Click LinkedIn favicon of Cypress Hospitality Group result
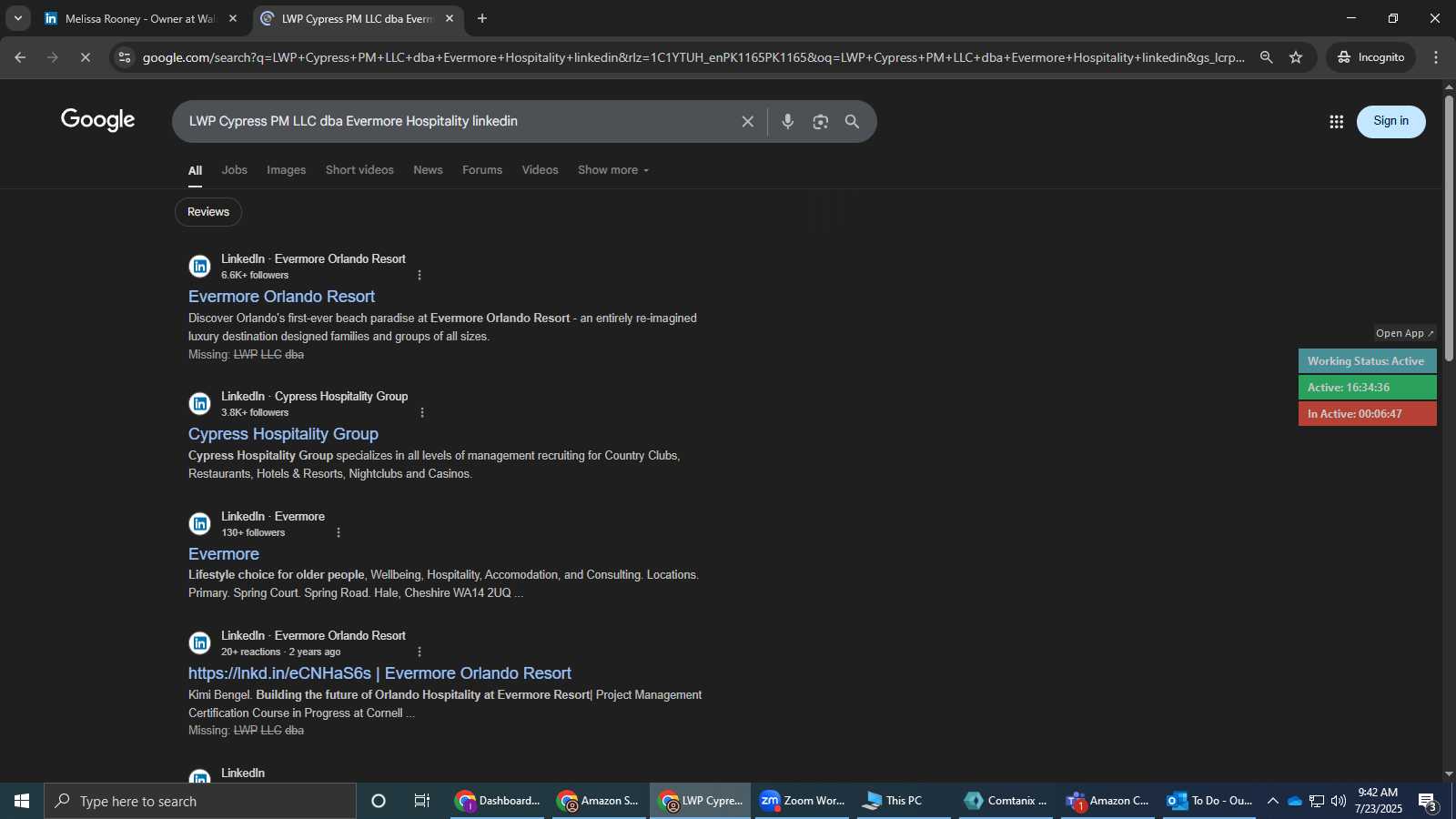The width and height of the screenshot is (1456, 819). pos(199,404)
